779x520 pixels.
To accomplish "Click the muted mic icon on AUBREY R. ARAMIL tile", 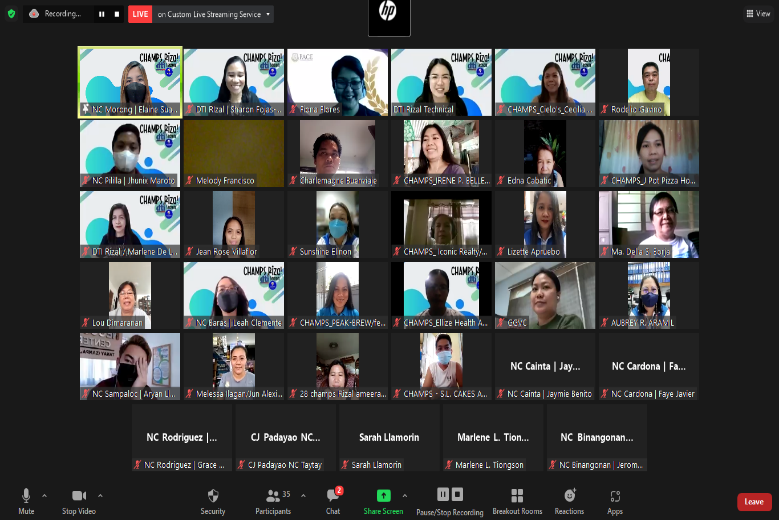I will (605, 322).
